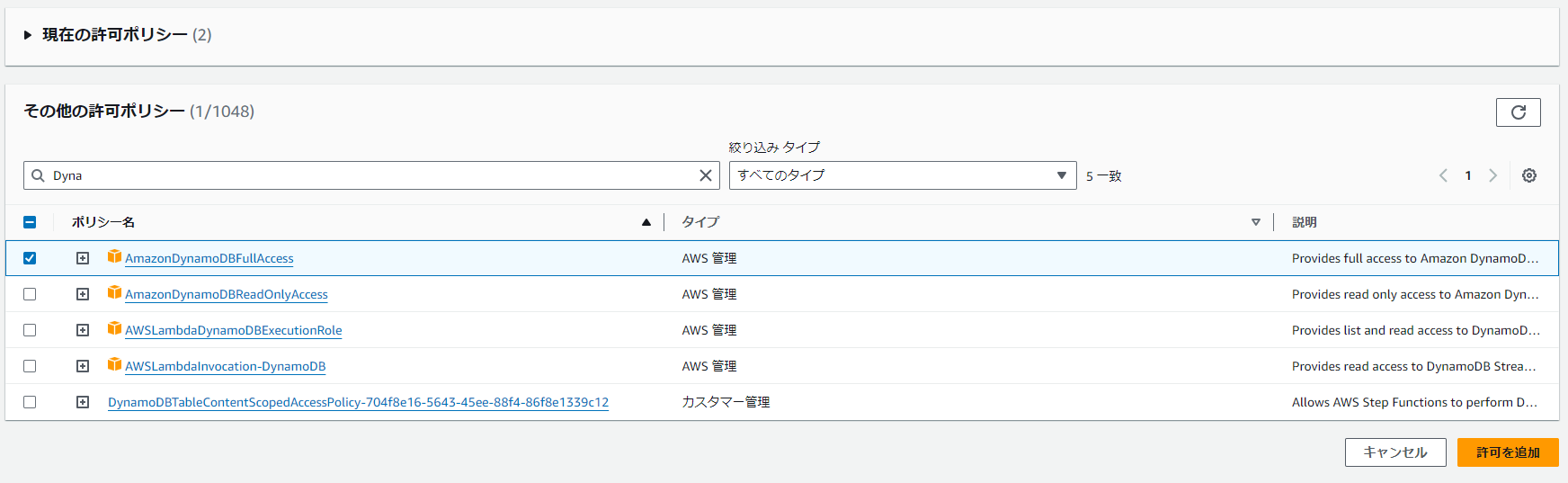Sort by policy name ascending arrow
The height and width of the screenshot is (483, 1568).
(646, 222)
